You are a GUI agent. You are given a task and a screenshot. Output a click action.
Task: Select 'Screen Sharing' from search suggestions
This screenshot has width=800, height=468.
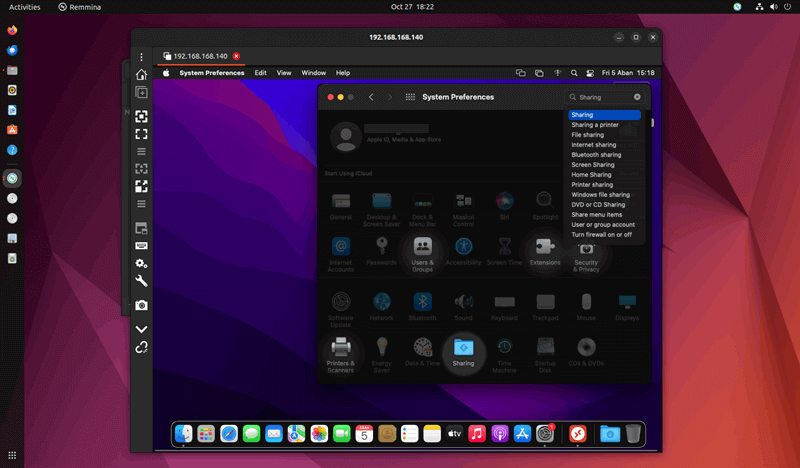point(593,165)
